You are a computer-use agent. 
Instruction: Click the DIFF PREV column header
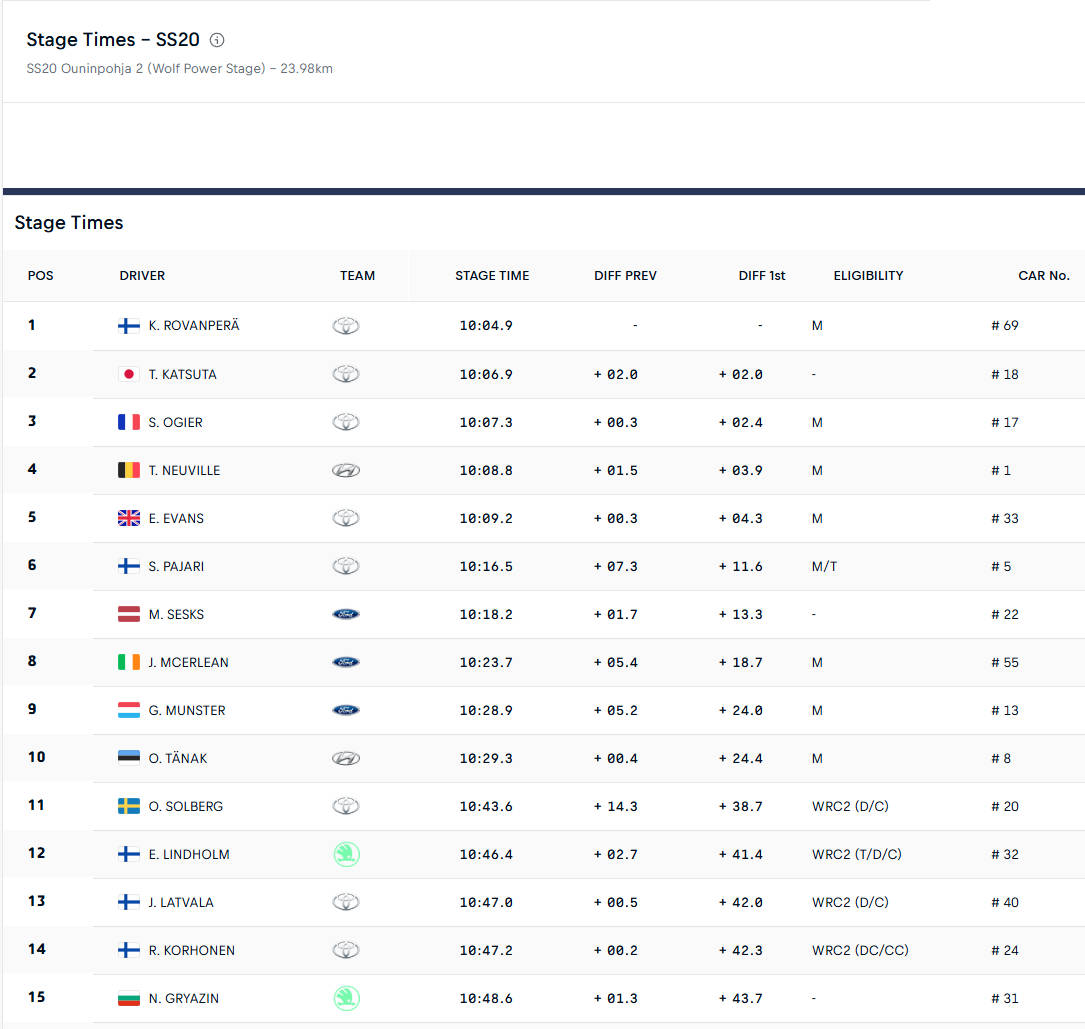626,275
